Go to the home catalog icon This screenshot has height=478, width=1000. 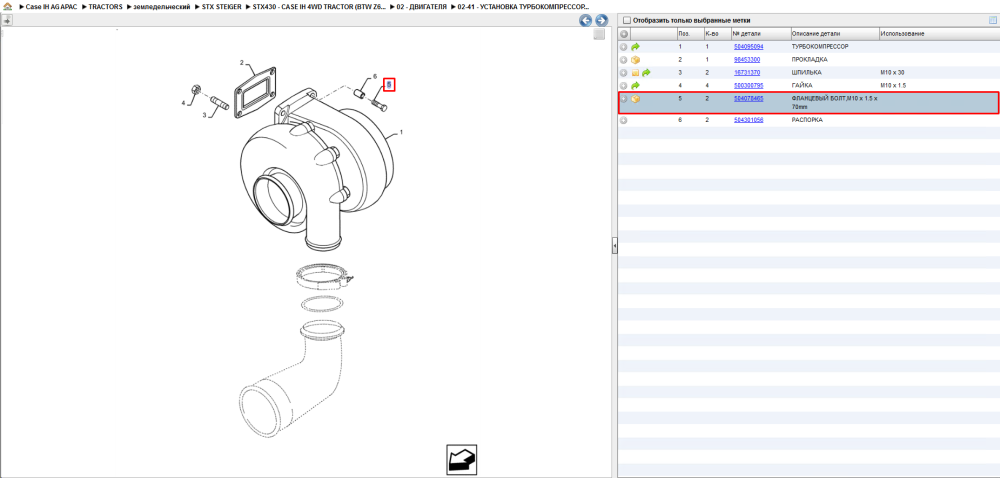[8, 6]
